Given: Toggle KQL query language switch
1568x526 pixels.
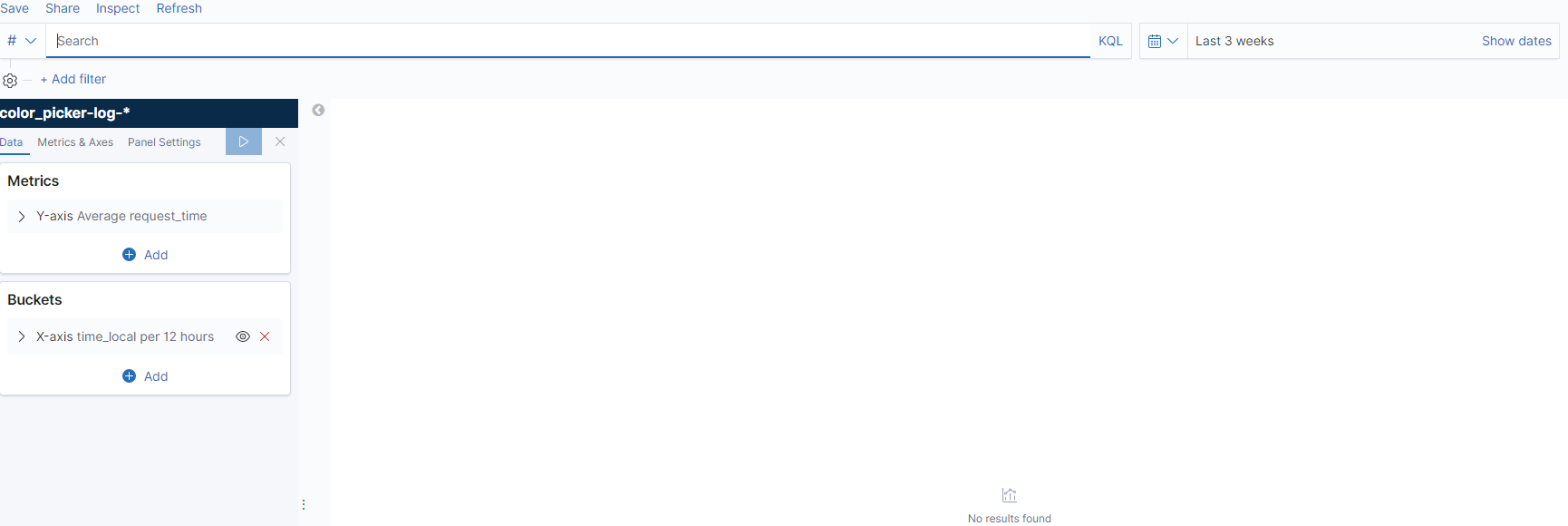Looking at the screenshot, I should tap(1110, 41).
